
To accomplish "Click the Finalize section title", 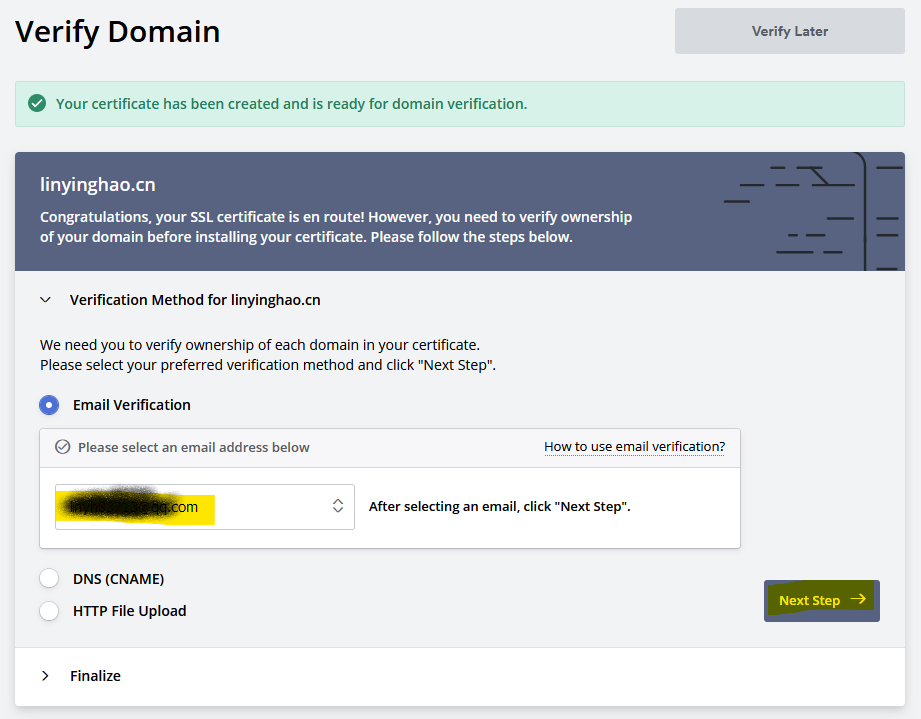I will point(95,676).
